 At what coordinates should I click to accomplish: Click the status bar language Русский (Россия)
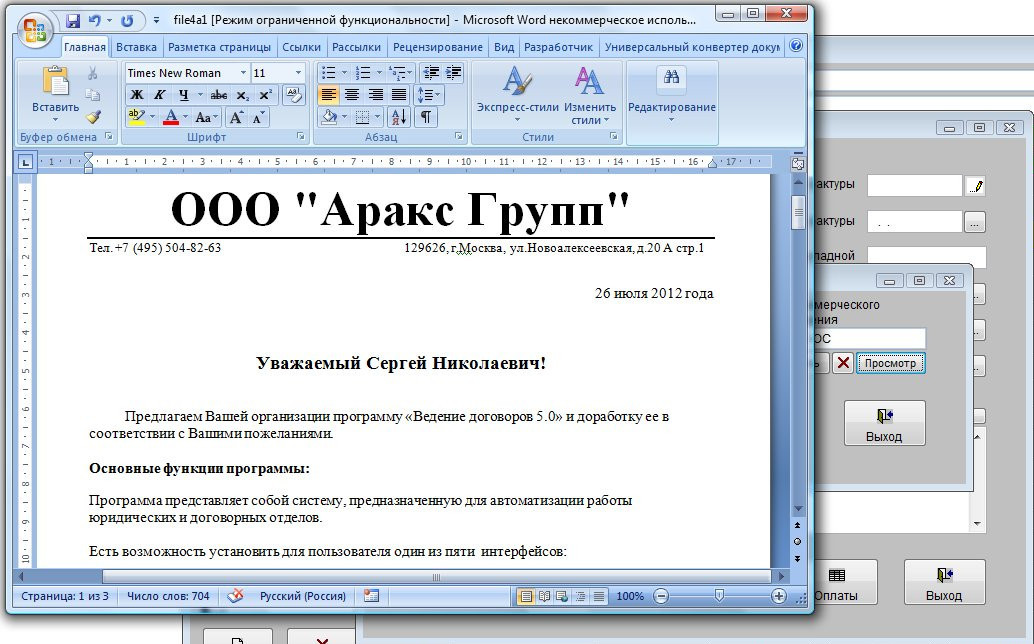pyautogui.click(x=302, y=596)
